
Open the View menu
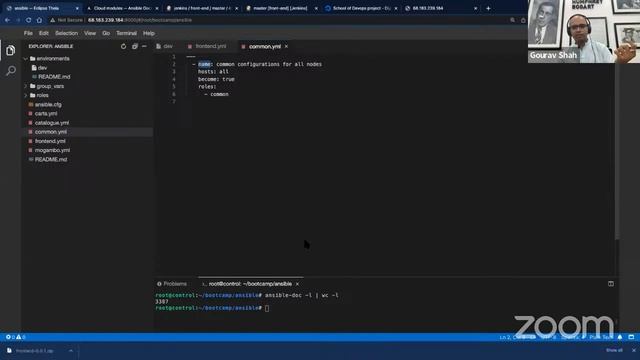90,33
